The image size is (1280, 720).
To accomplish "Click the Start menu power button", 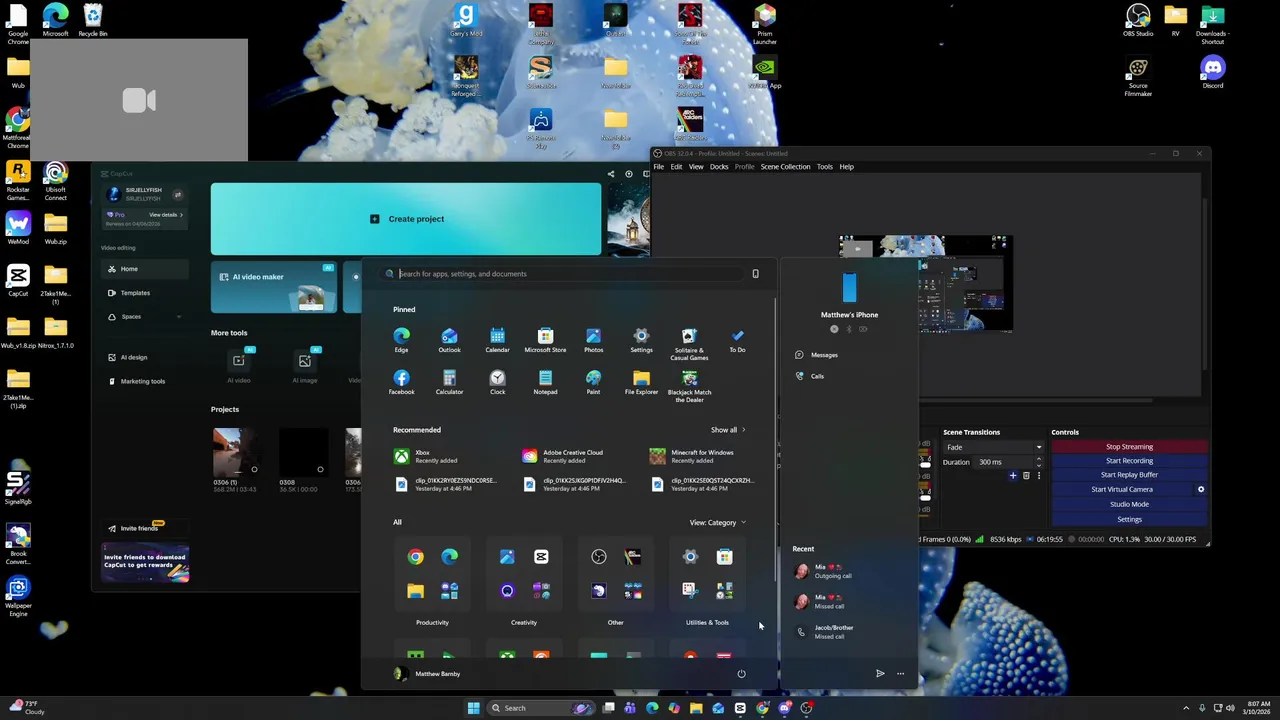I will pos(741,674).
